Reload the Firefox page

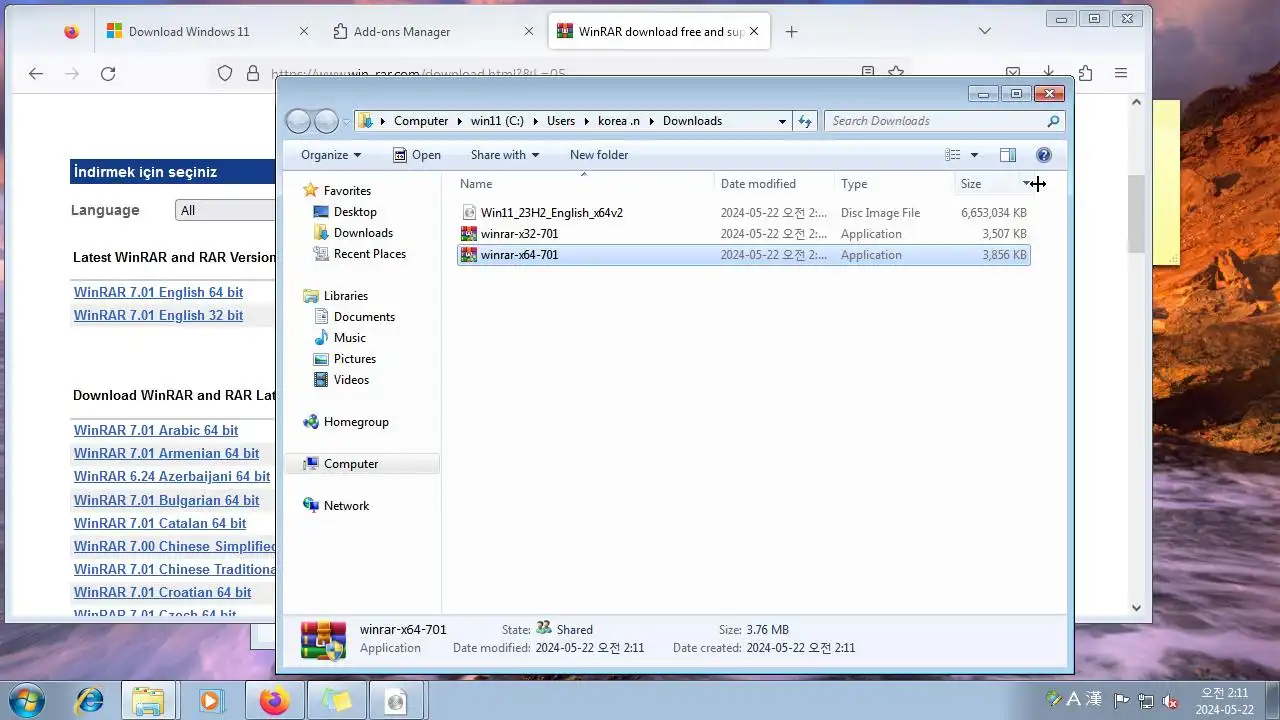(108, 73)
